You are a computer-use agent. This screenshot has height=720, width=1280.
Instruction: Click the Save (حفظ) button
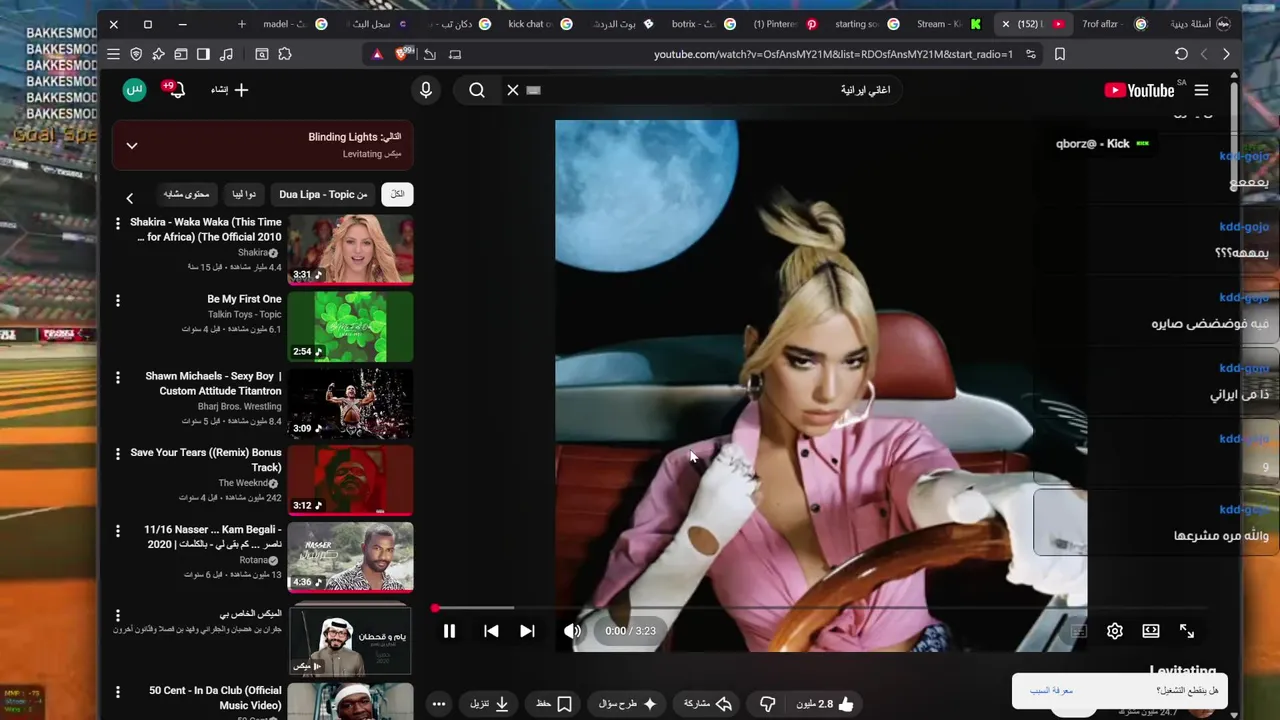(553, 704)
